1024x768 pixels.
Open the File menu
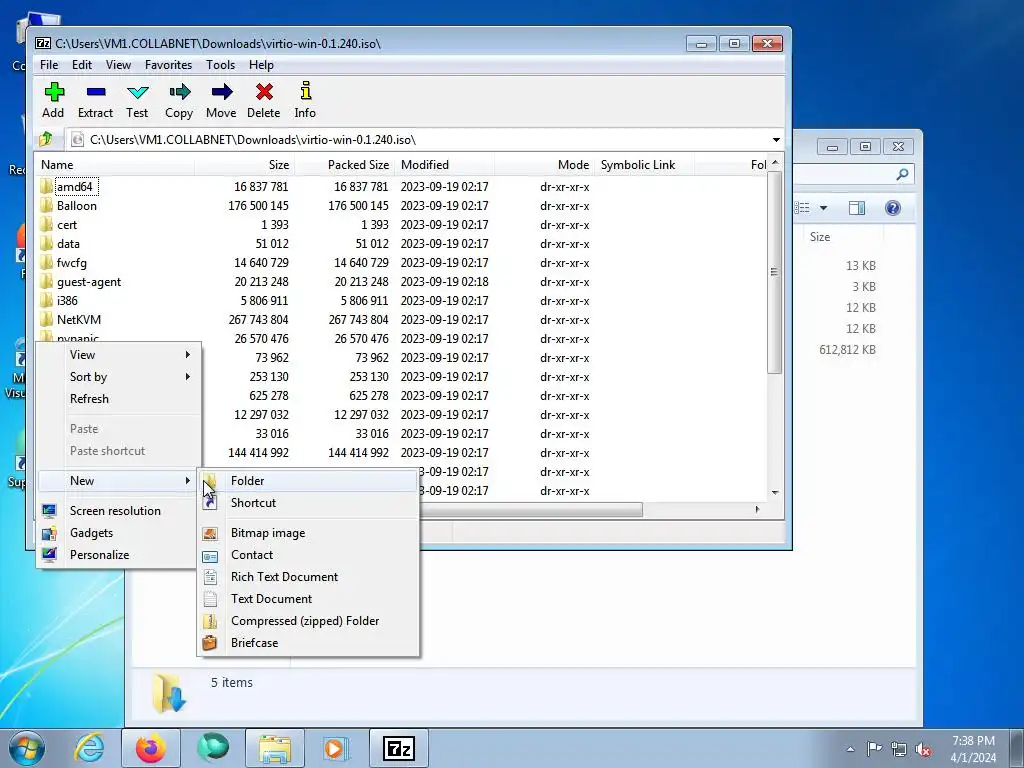[x=49, y=65]
